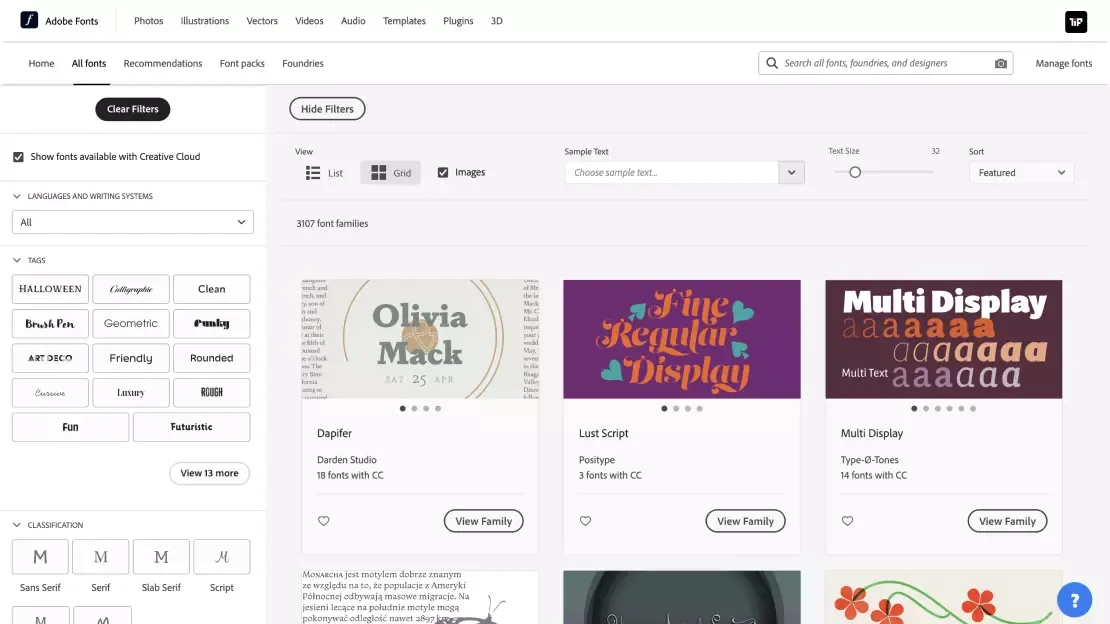Open the 3D menu item

point(497,21)
